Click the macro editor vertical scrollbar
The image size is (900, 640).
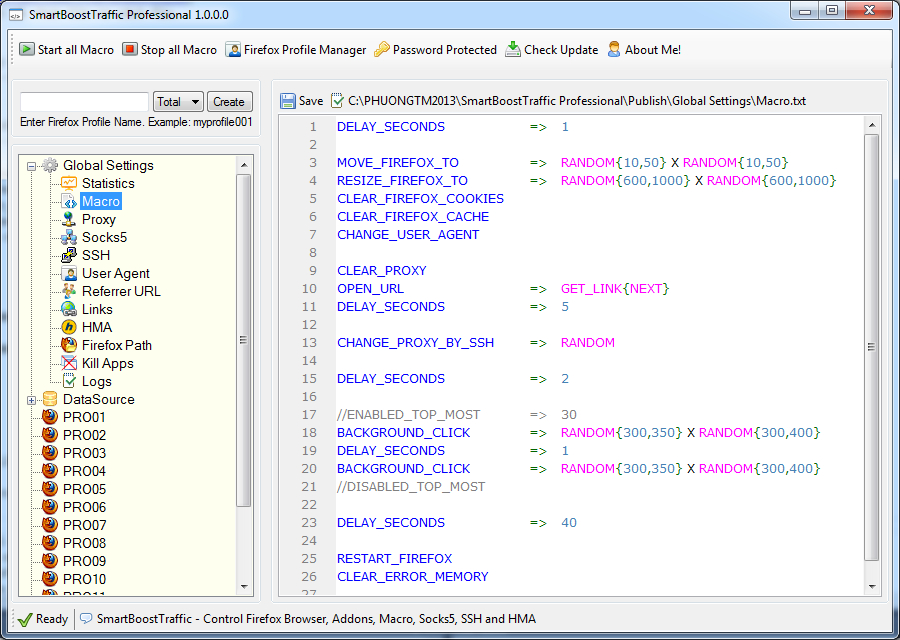point(871,345)
